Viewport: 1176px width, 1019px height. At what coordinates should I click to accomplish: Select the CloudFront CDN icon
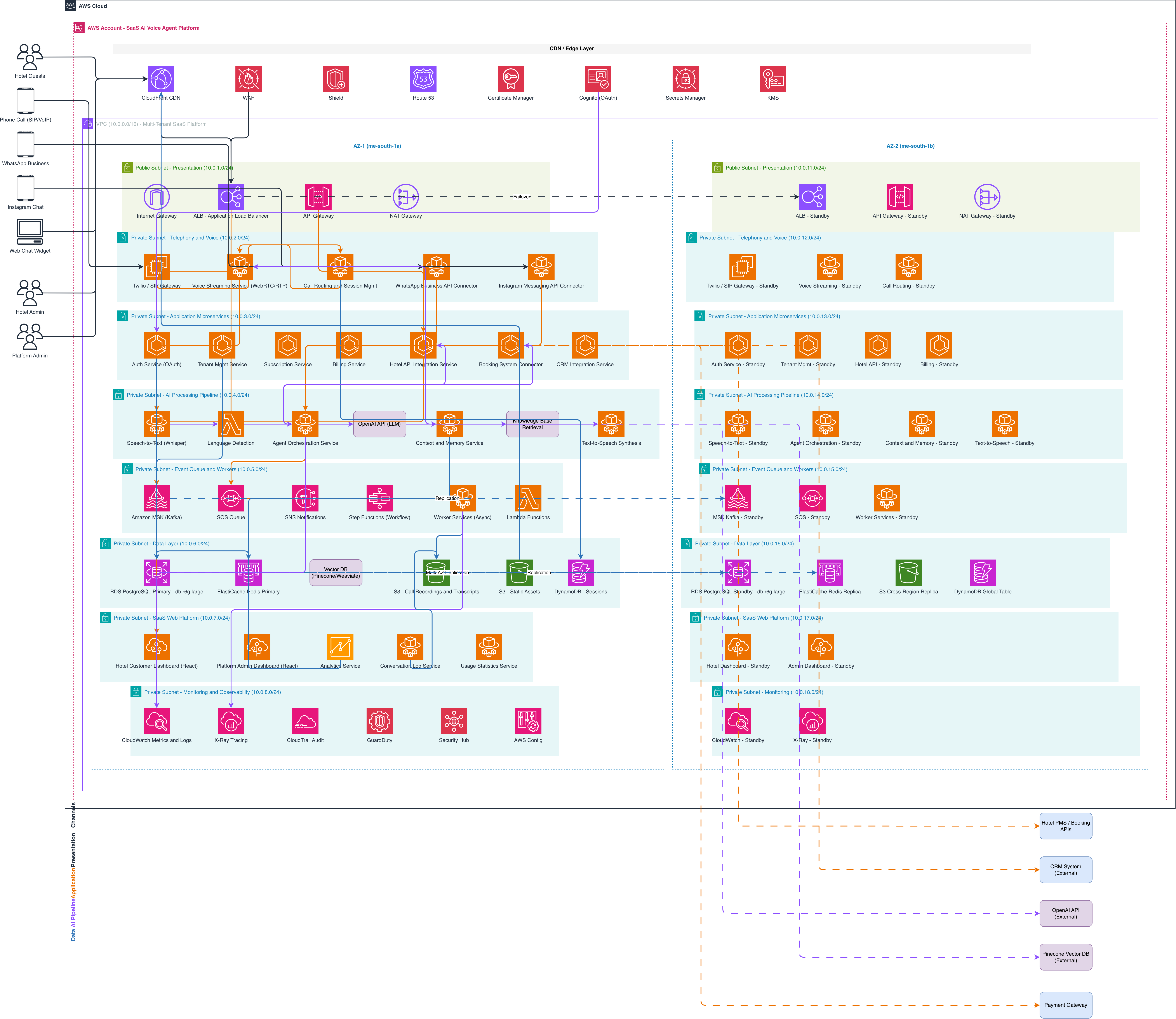(x=161, y=79)
